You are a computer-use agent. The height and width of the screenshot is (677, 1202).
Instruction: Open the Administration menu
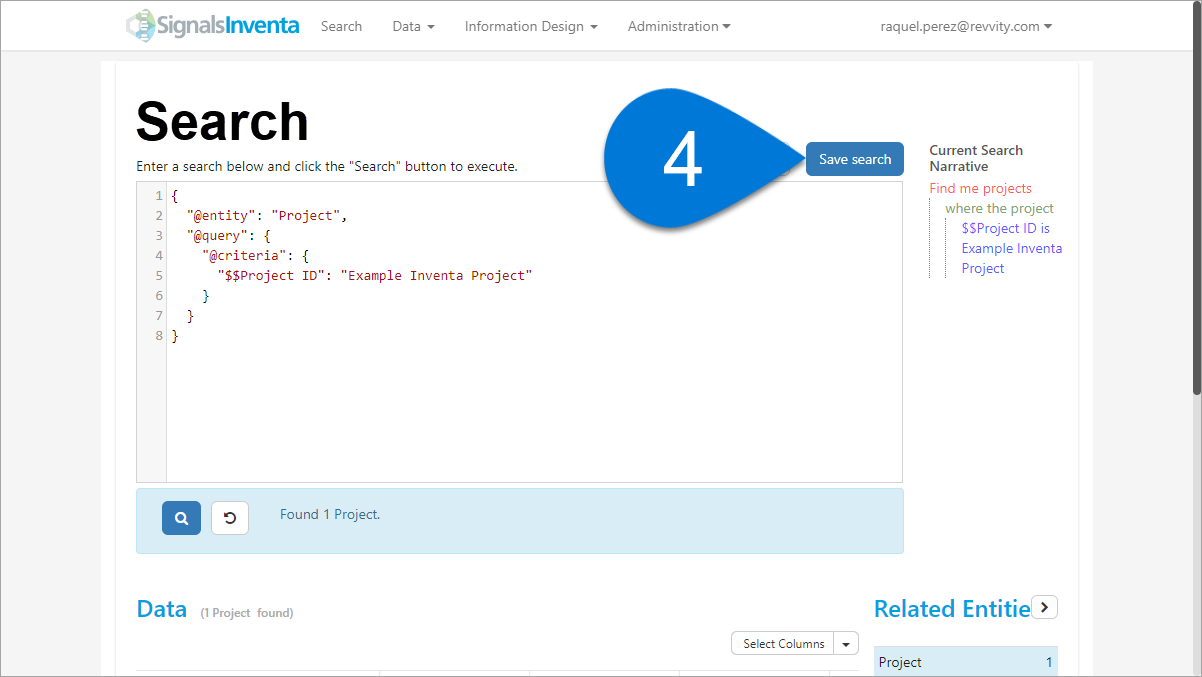pos(679,26)
